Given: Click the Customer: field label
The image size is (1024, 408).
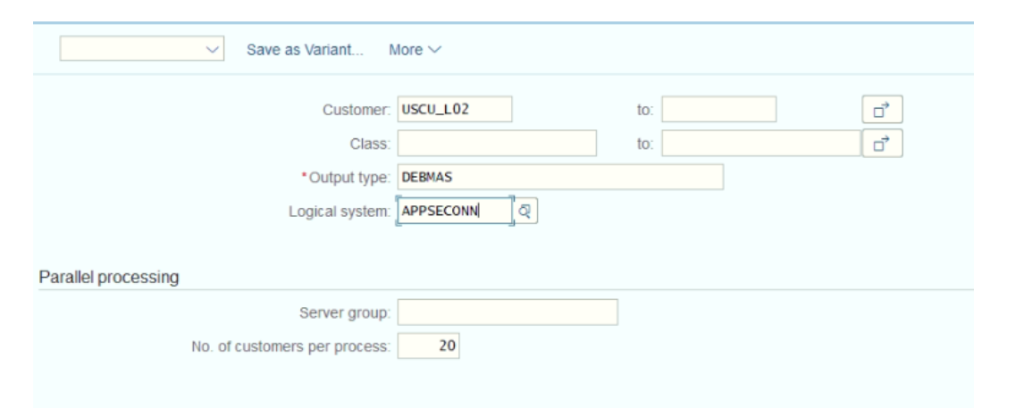Looking at the screenshot, I should (356, 110).
